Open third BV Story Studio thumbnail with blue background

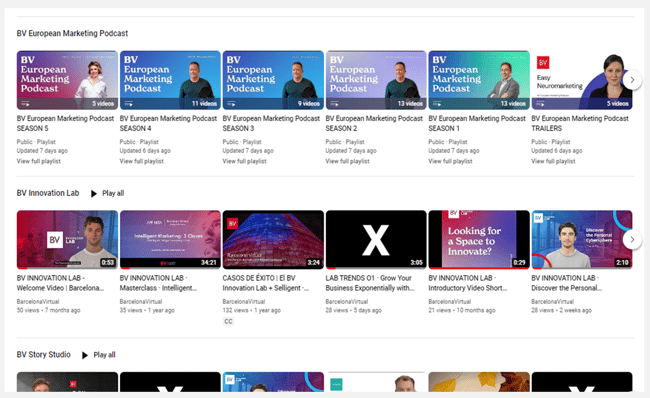[x=273, y=382]
